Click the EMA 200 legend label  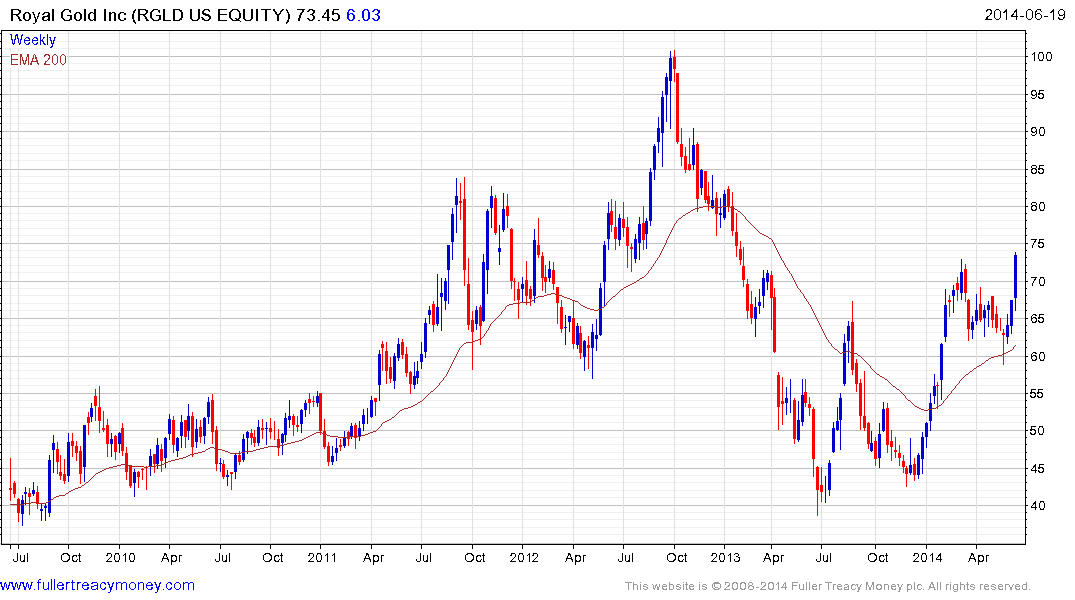coord(38,60)
